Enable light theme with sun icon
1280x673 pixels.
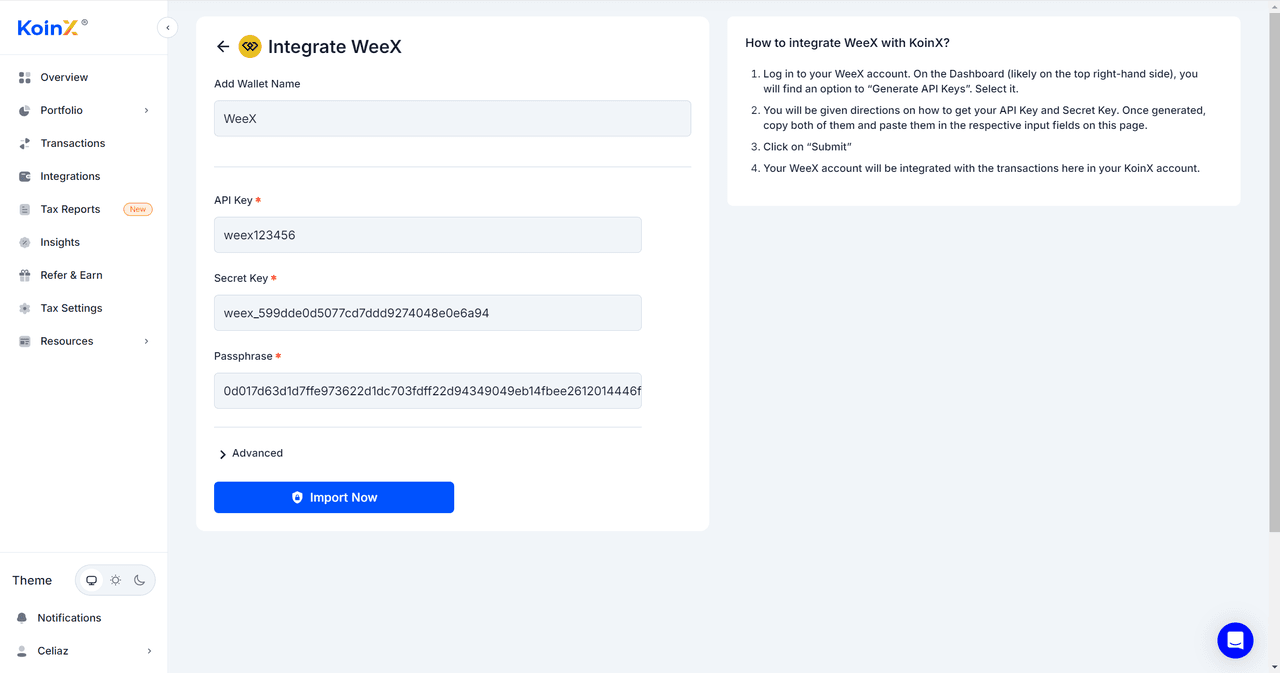click(x=116, y=580)
